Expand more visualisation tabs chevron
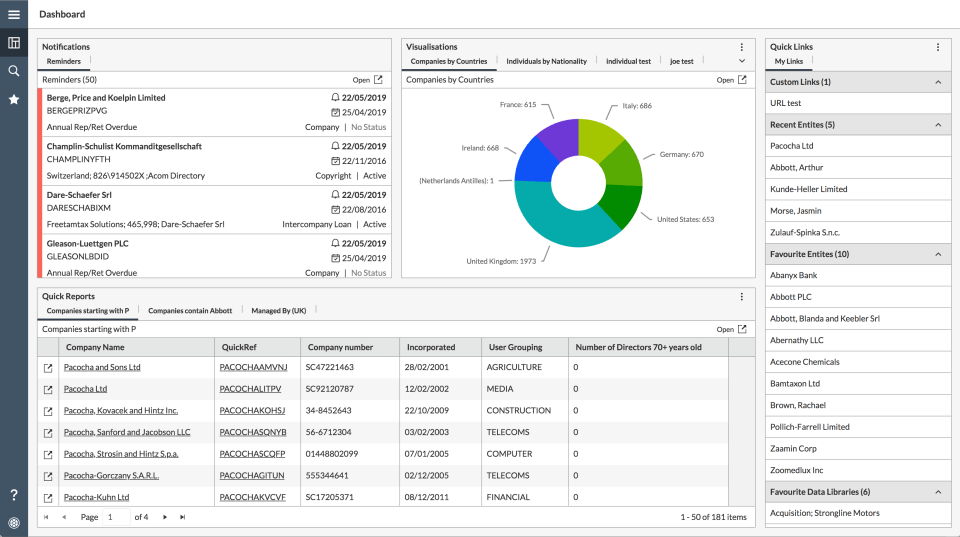The width and height of the screenshot is (960, 537). 741,61
